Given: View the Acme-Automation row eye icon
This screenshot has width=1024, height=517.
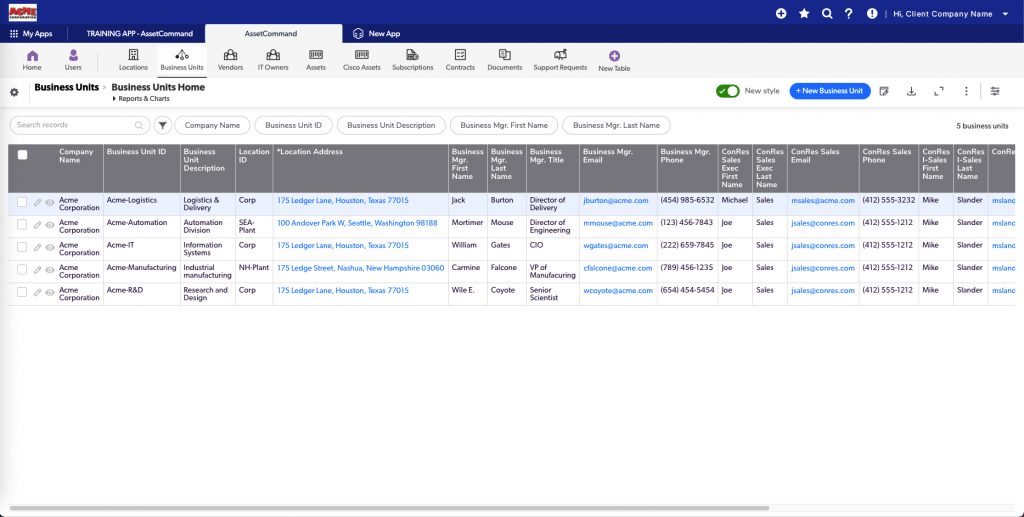Looking at the screenshot, I should pos(50,225).
